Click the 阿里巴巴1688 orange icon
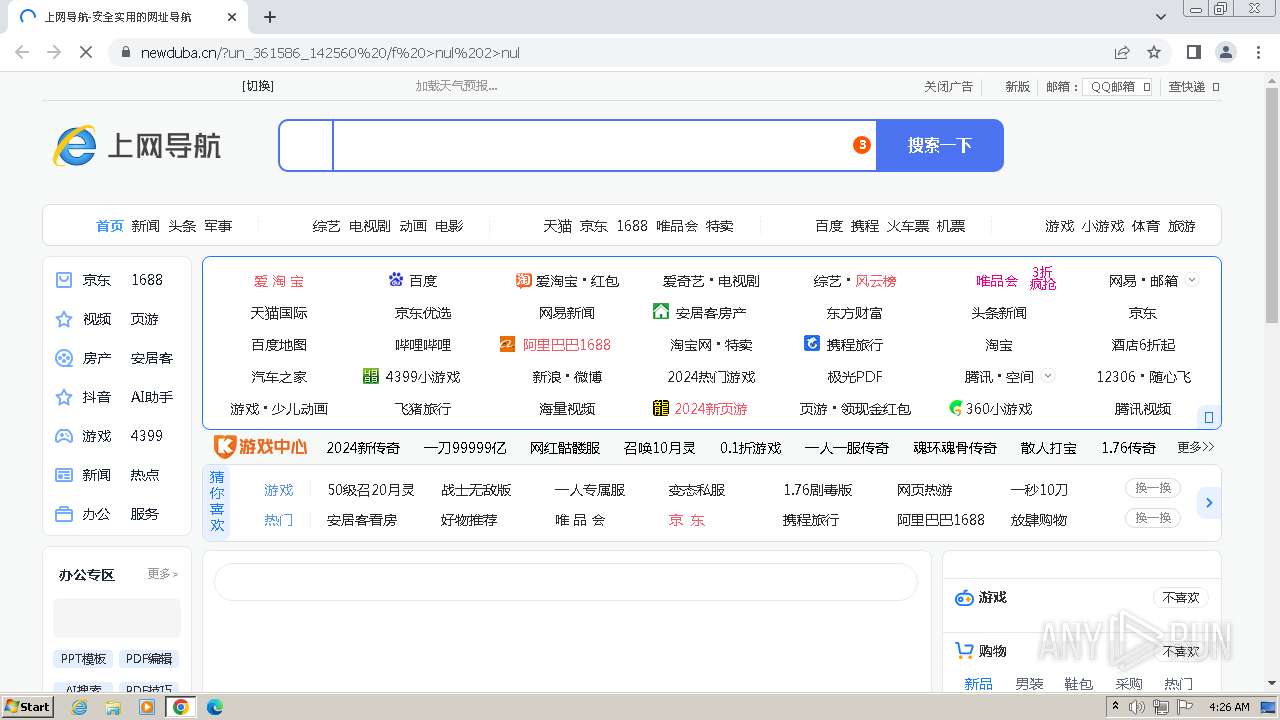1280x720 pixels. (x=507, y=344)
